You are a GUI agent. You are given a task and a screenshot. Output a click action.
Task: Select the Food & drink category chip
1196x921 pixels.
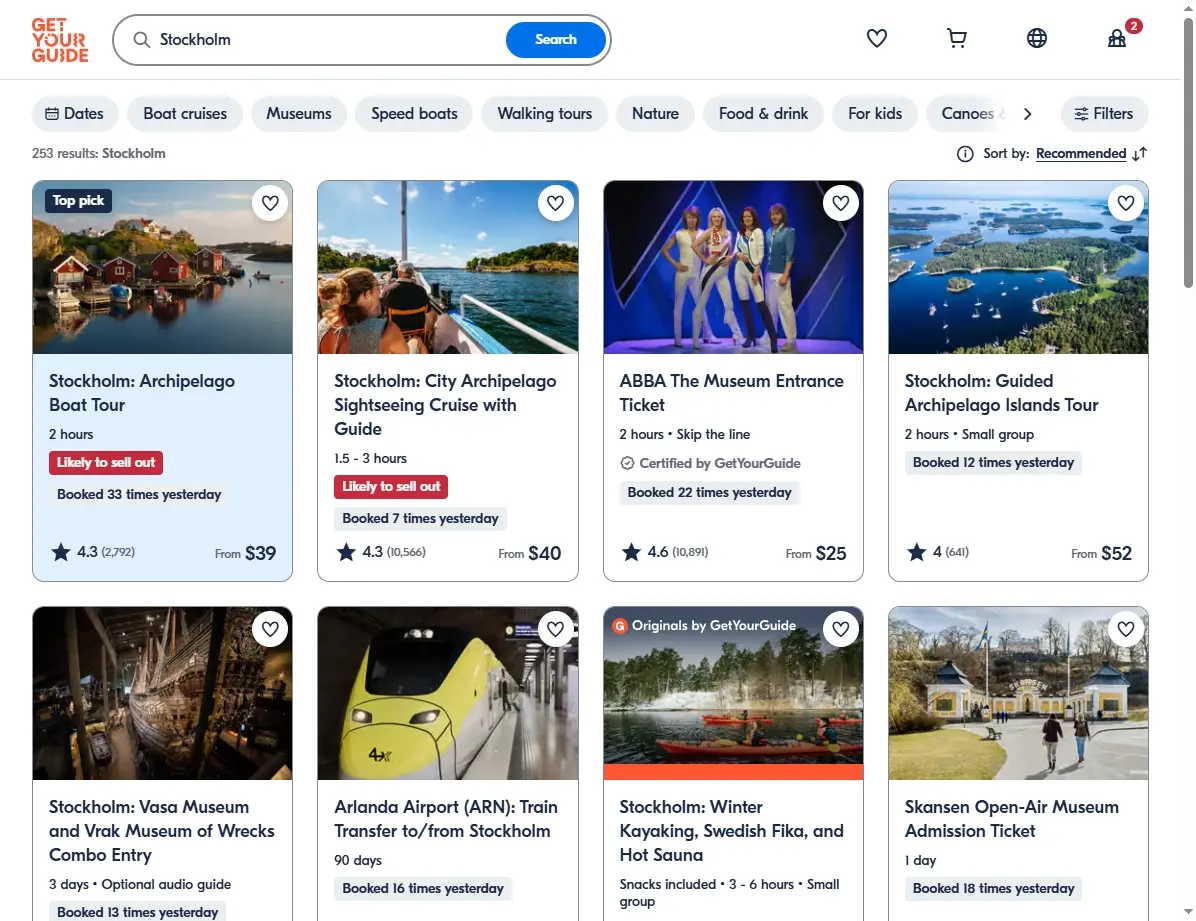[763, 114]
